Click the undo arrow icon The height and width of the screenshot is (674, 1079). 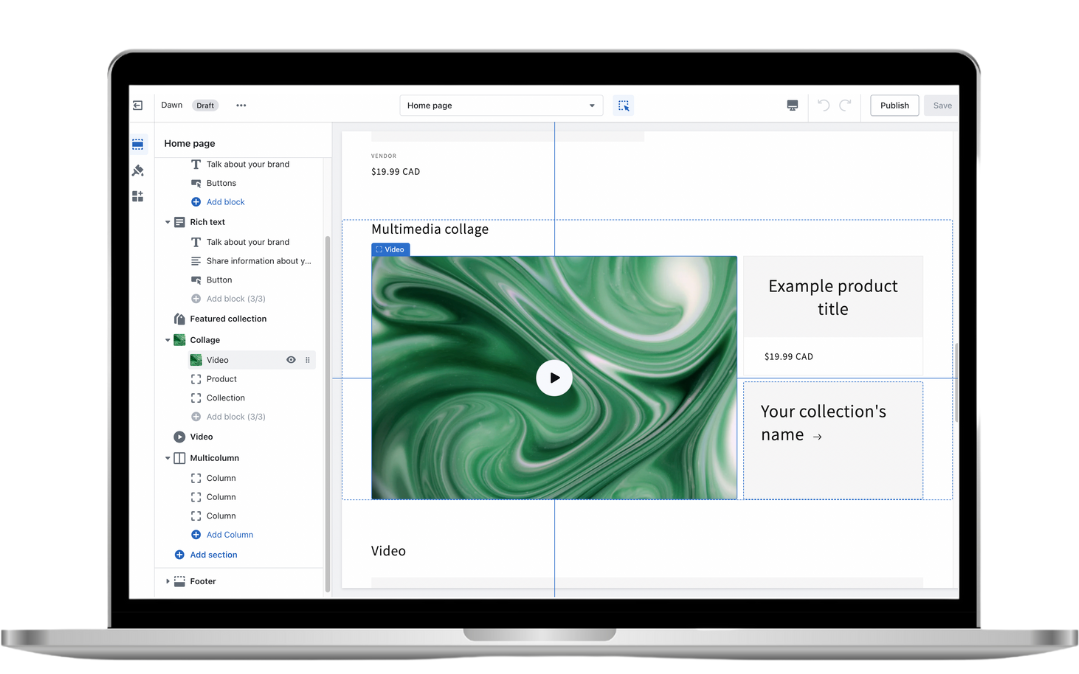pos(824,105)
